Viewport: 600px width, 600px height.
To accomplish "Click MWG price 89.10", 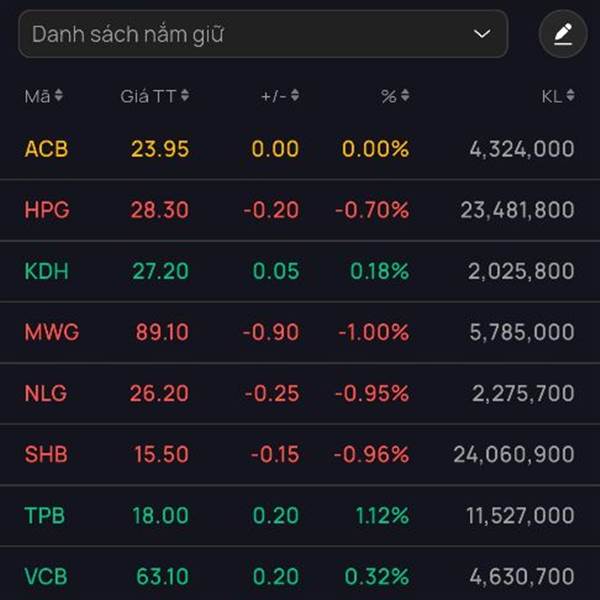I will pos(162,332).
